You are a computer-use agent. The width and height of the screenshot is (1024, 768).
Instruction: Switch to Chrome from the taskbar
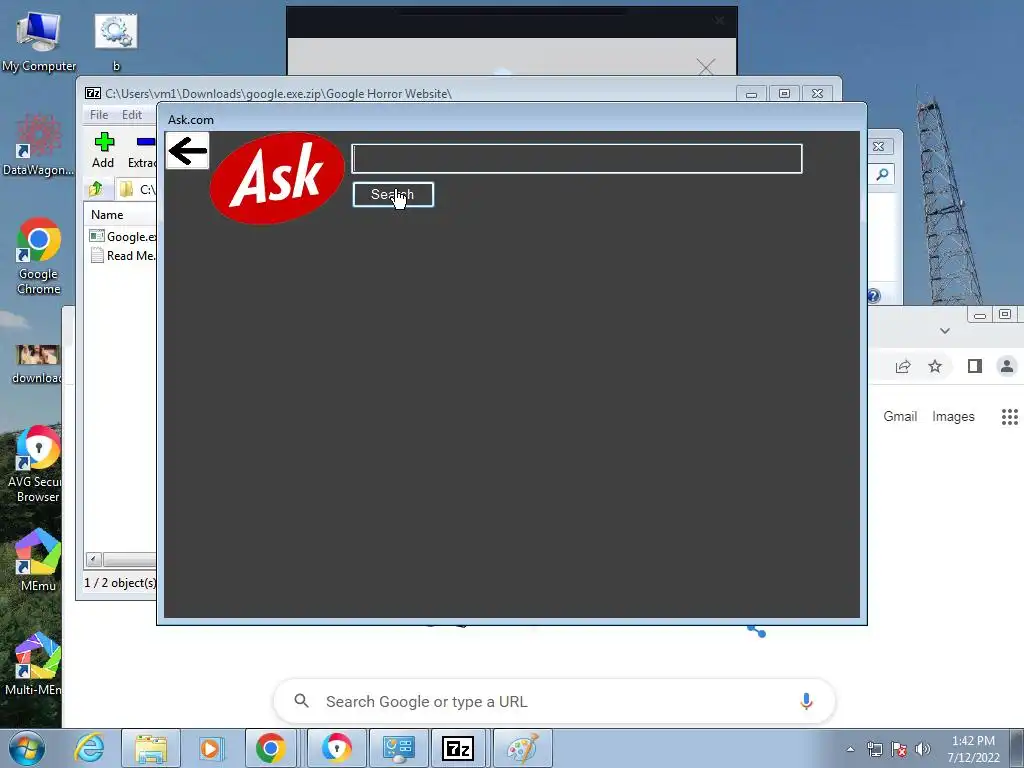(270, 748)
